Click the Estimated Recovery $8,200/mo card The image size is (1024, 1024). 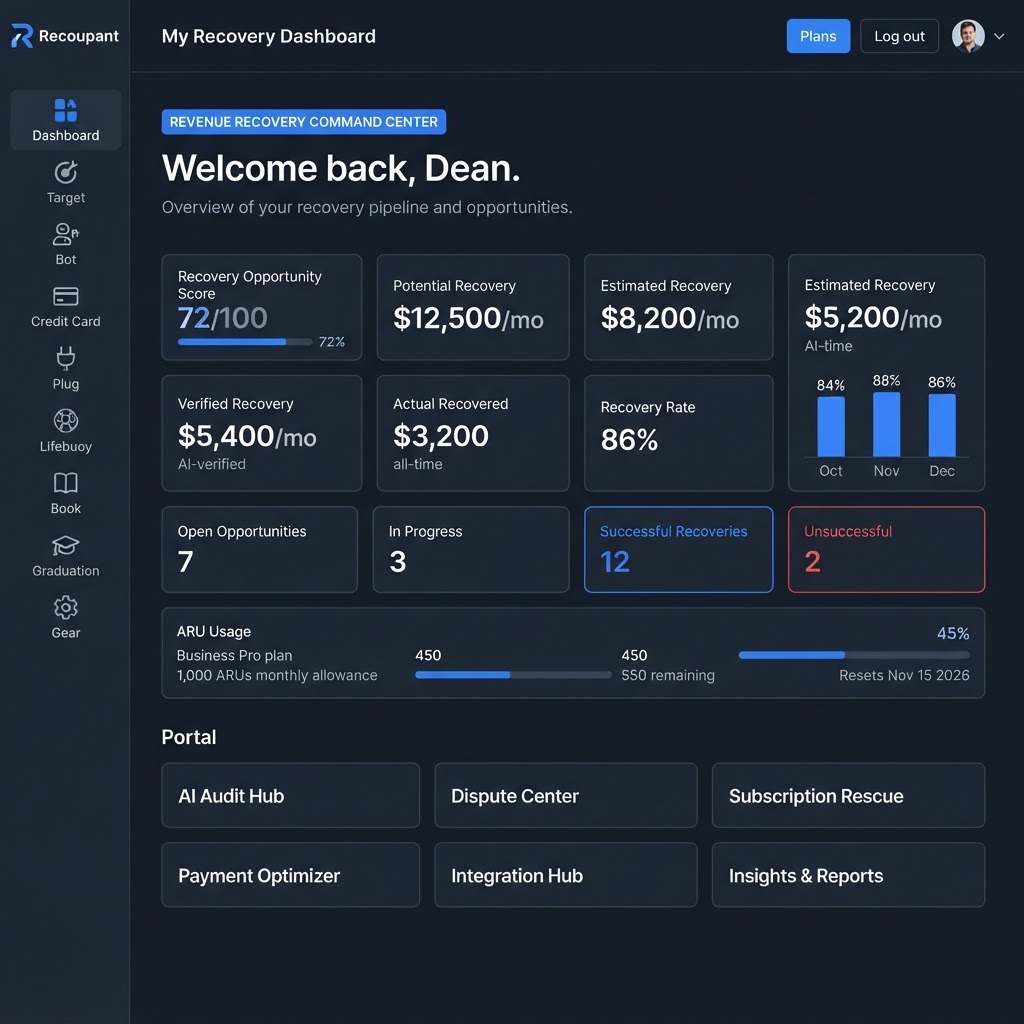pos(678,307)
